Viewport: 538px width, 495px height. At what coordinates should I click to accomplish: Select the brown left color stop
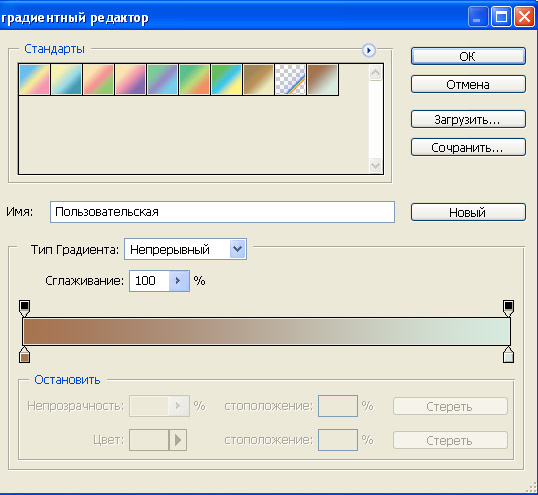coord(24,355)
